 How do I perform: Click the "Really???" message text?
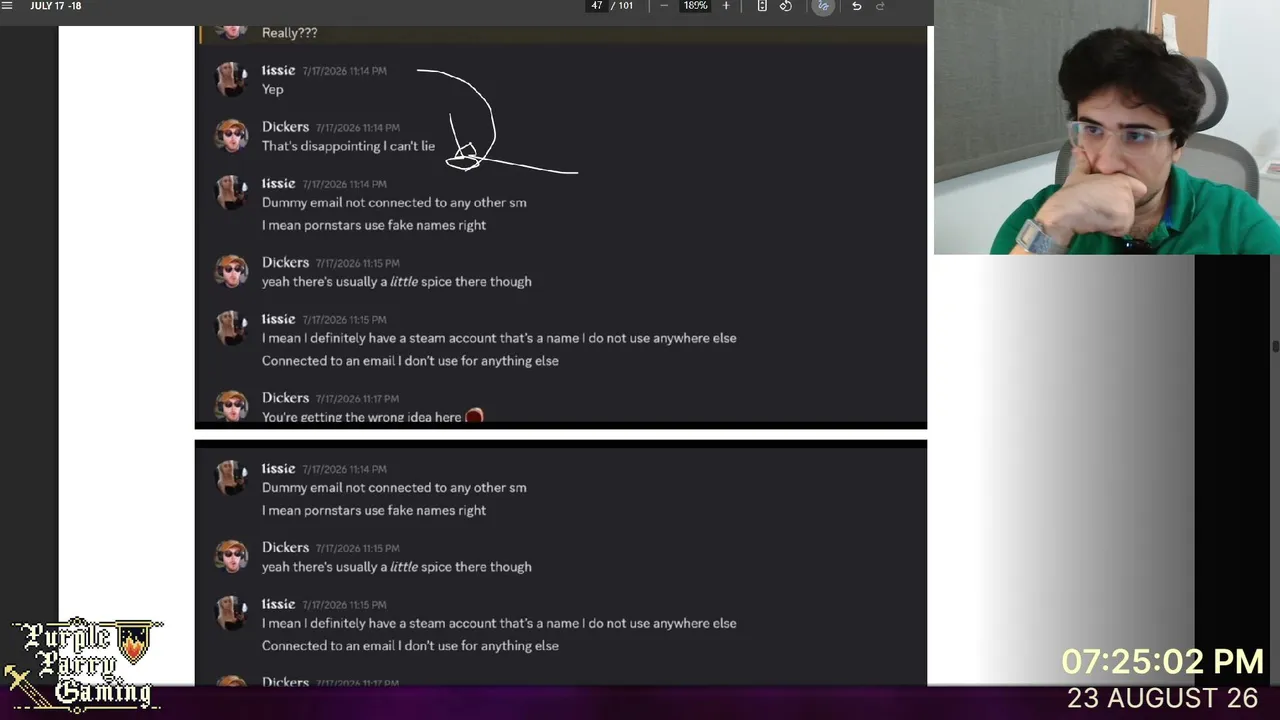[x=289, y=33]
